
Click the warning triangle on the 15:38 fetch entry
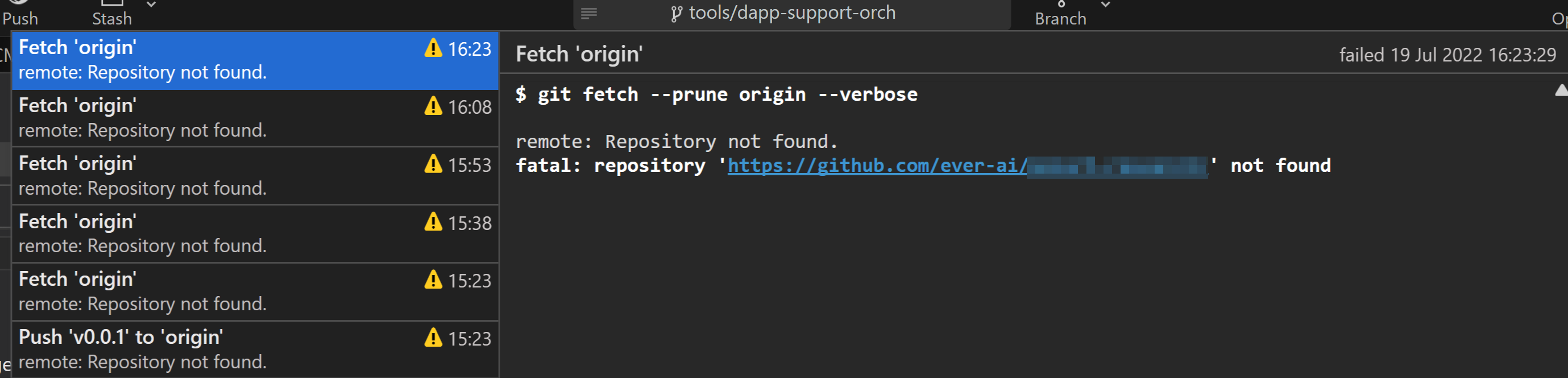pyautogui.click(x=433, y=223)
